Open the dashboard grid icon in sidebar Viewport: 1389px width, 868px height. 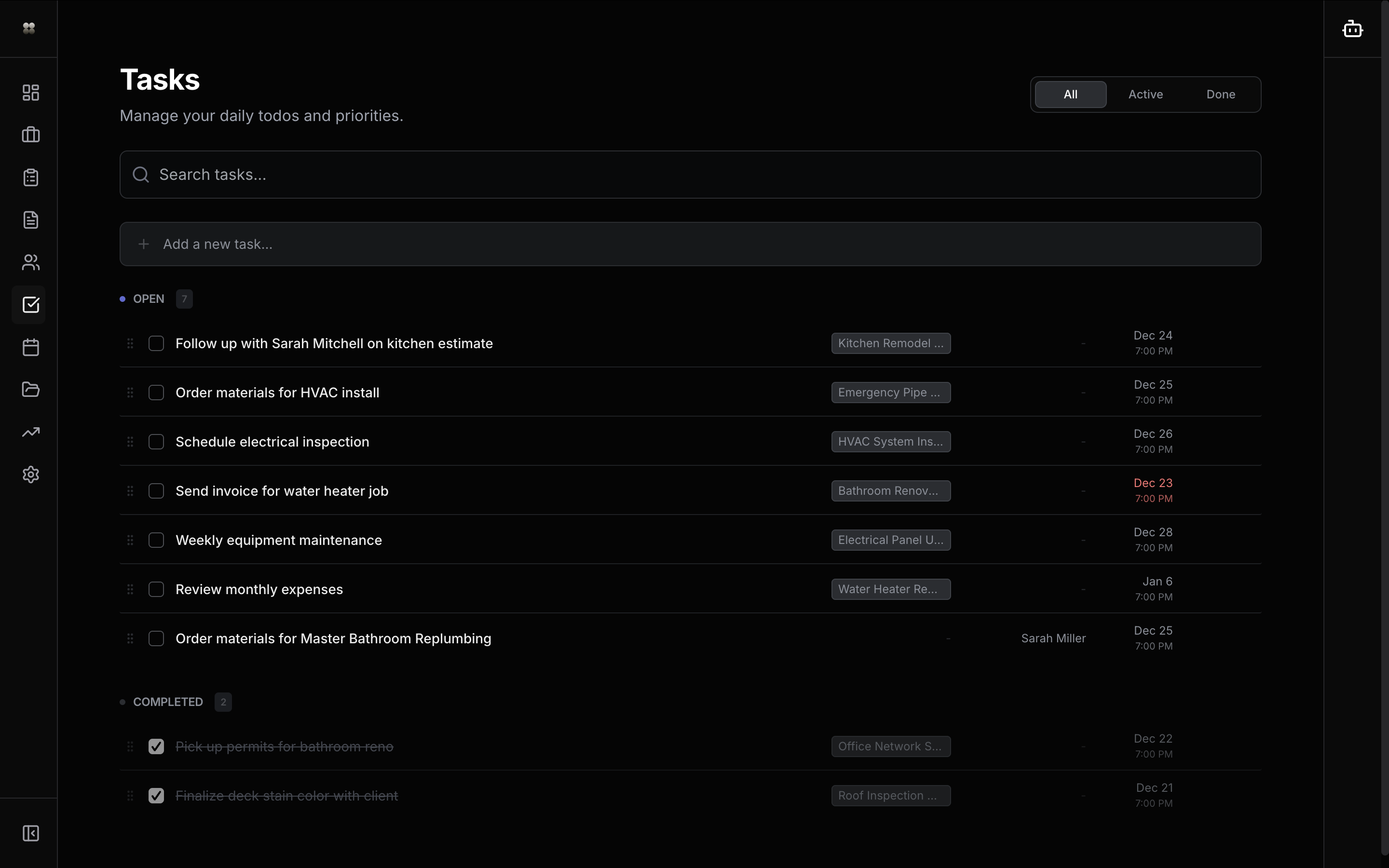pos(30,93)
